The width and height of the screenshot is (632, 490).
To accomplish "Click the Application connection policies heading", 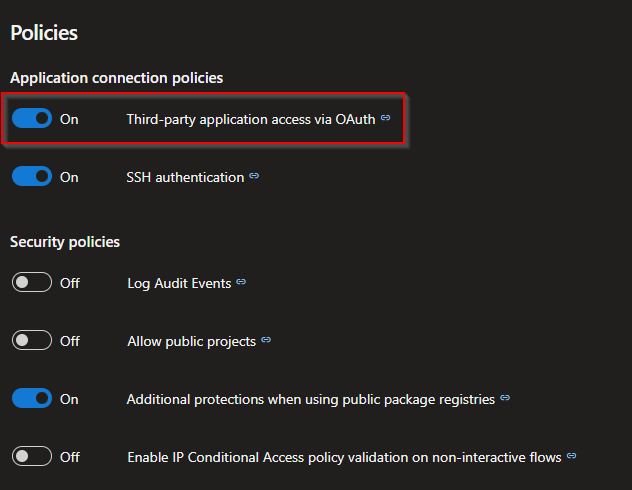I will click(116, 77).
